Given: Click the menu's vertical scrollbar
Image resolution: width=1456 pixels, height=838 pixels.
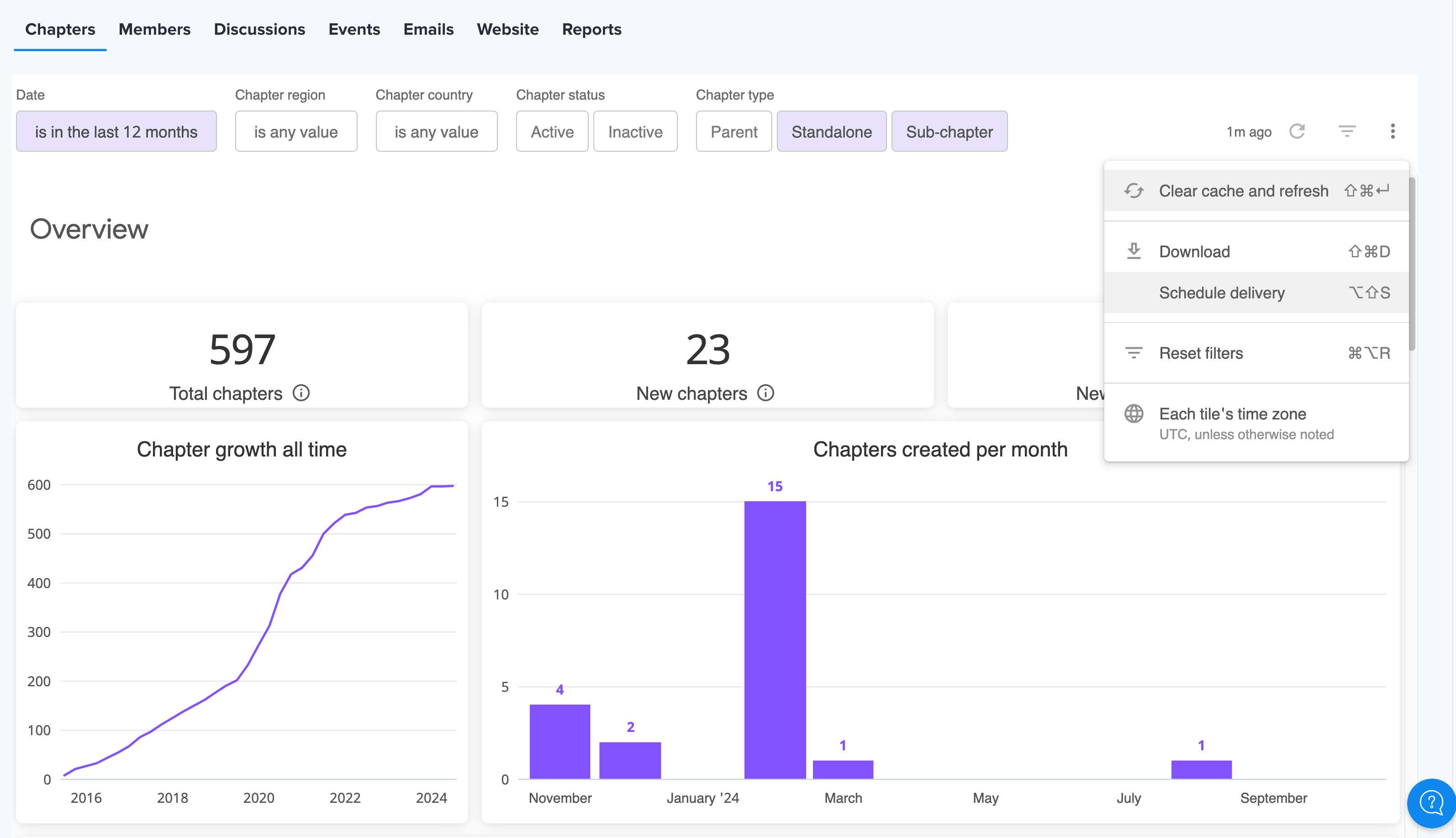Looking at the screenshot, I should coord(1412,265).
